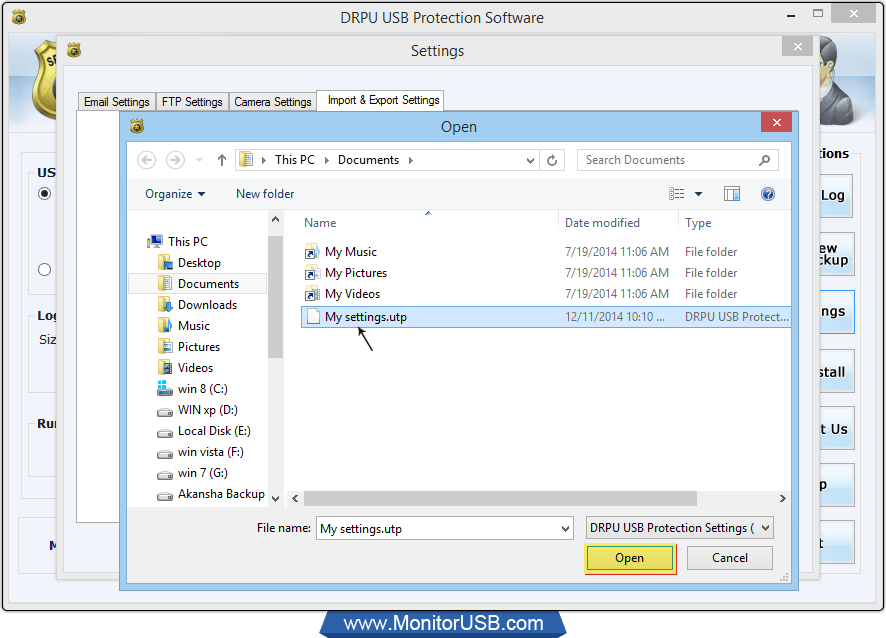Screen dimensions: 886x638
Task: Click This PC in the address breadcrumb
Action: coord(294,160)
